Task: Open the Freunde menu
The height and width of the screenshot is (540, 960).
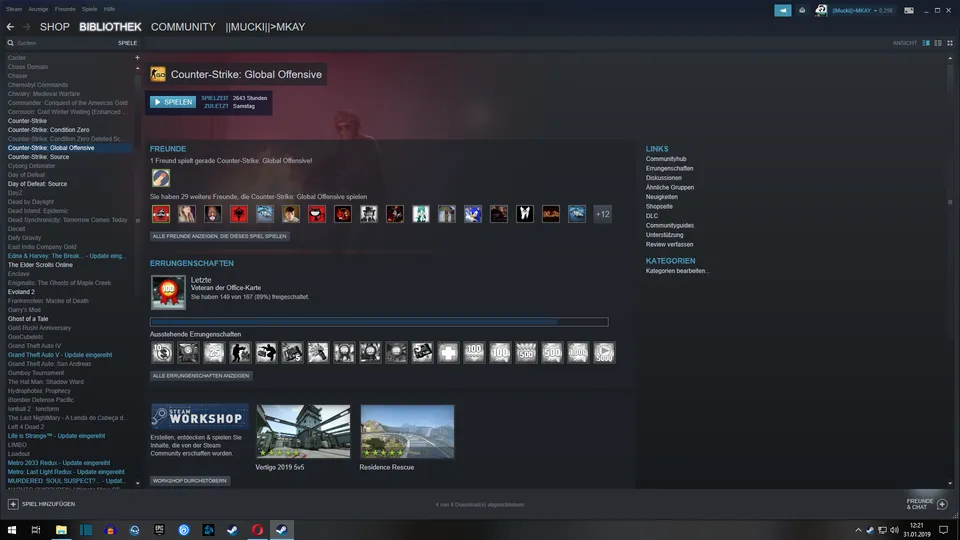Action: (65, 9)
